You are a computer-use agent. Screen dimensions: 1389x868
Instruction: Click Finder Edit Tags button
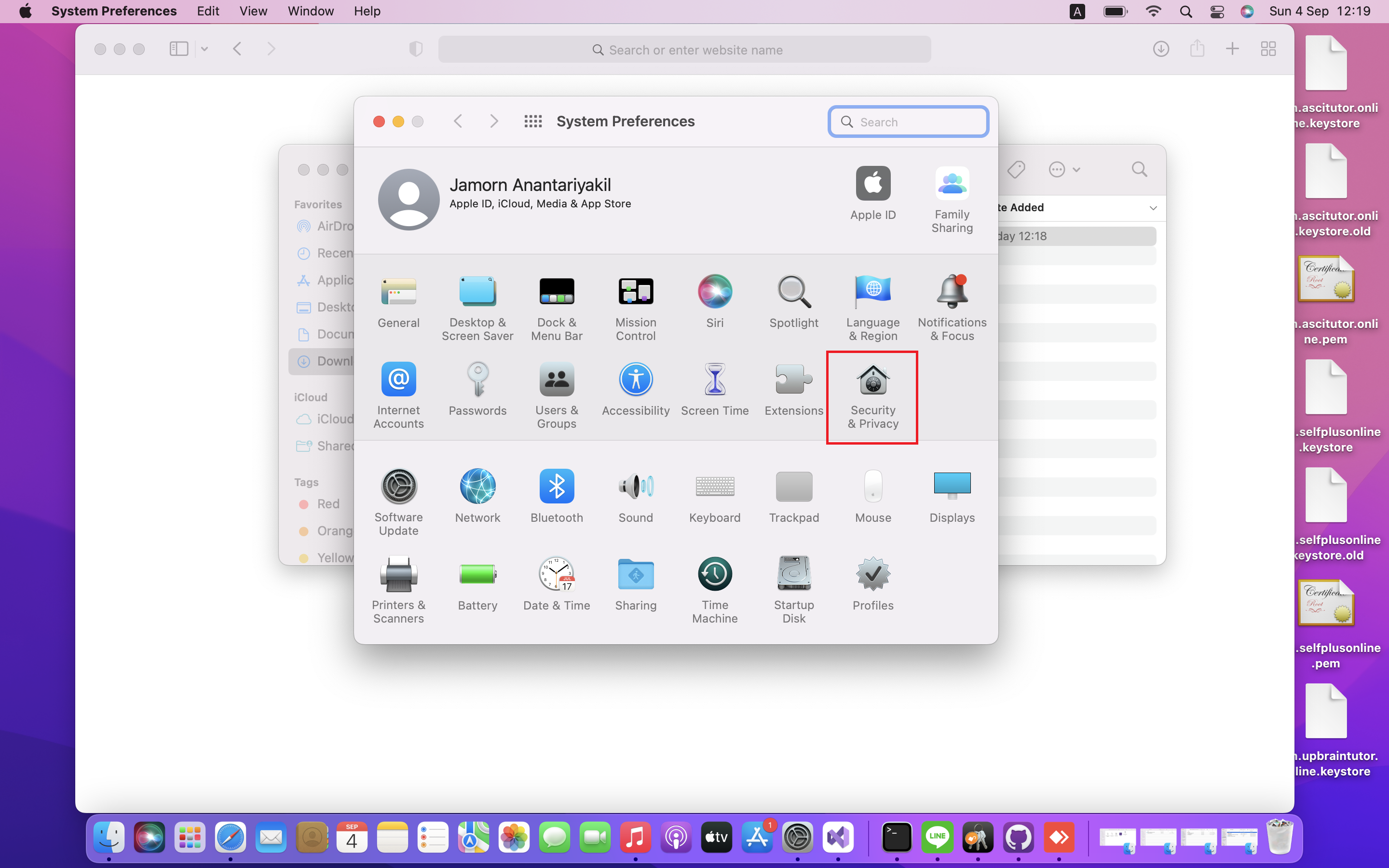click(x=1016, y=169)
